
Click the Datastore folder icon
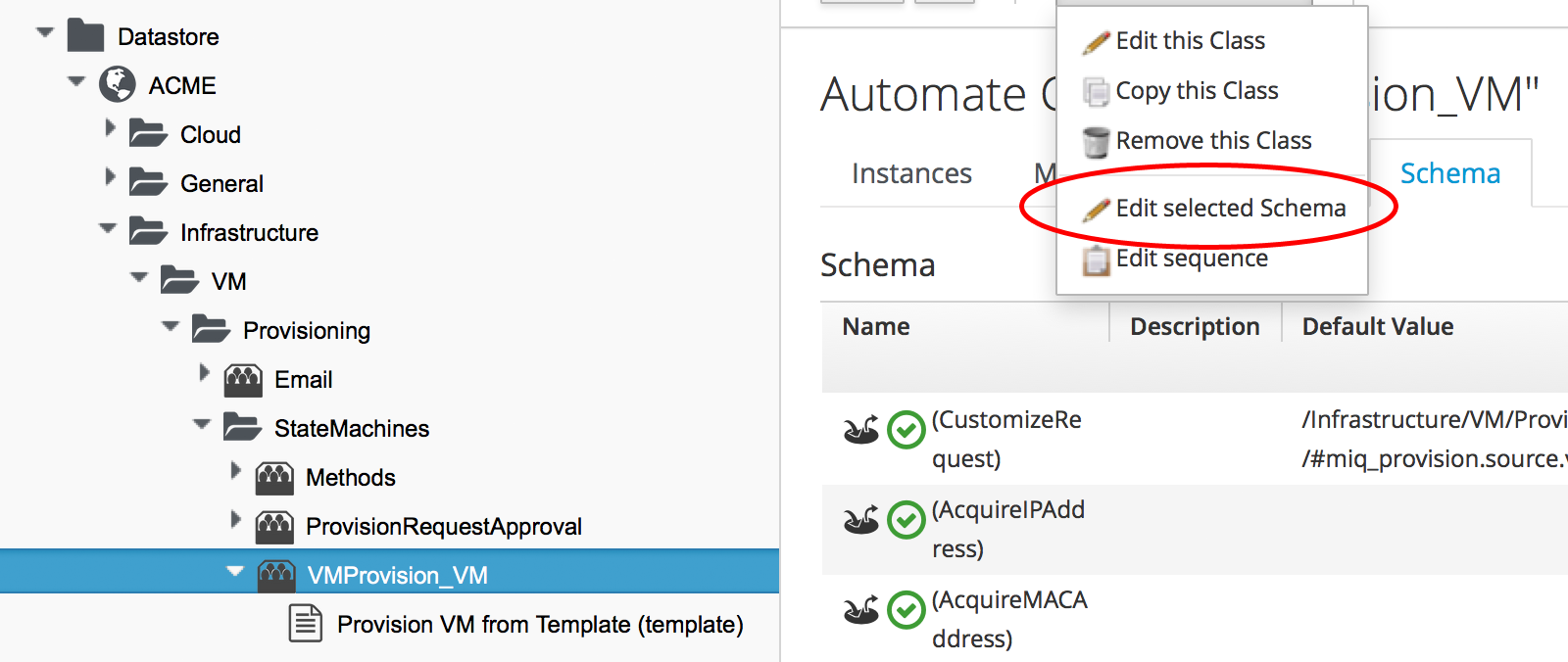[85, 36]
